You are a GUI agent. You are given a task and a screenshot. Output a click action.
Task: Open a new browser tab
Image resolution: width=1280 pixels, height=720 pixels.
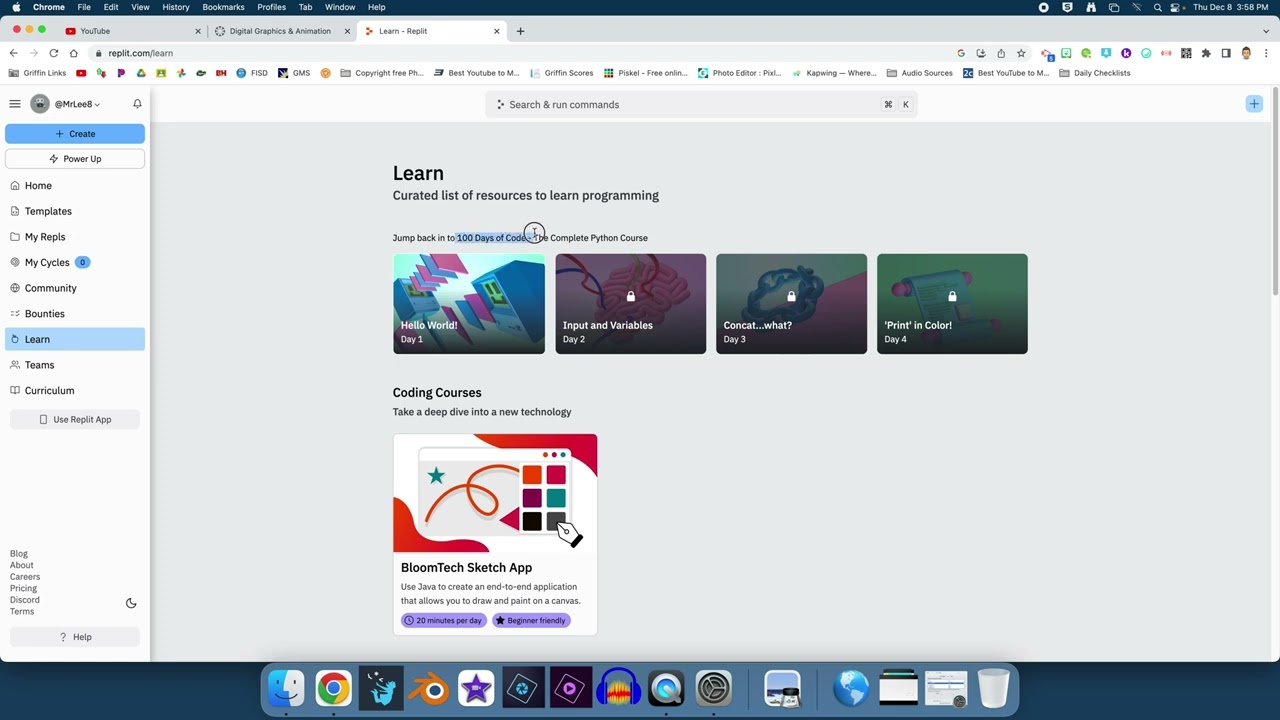pos(520,31)
